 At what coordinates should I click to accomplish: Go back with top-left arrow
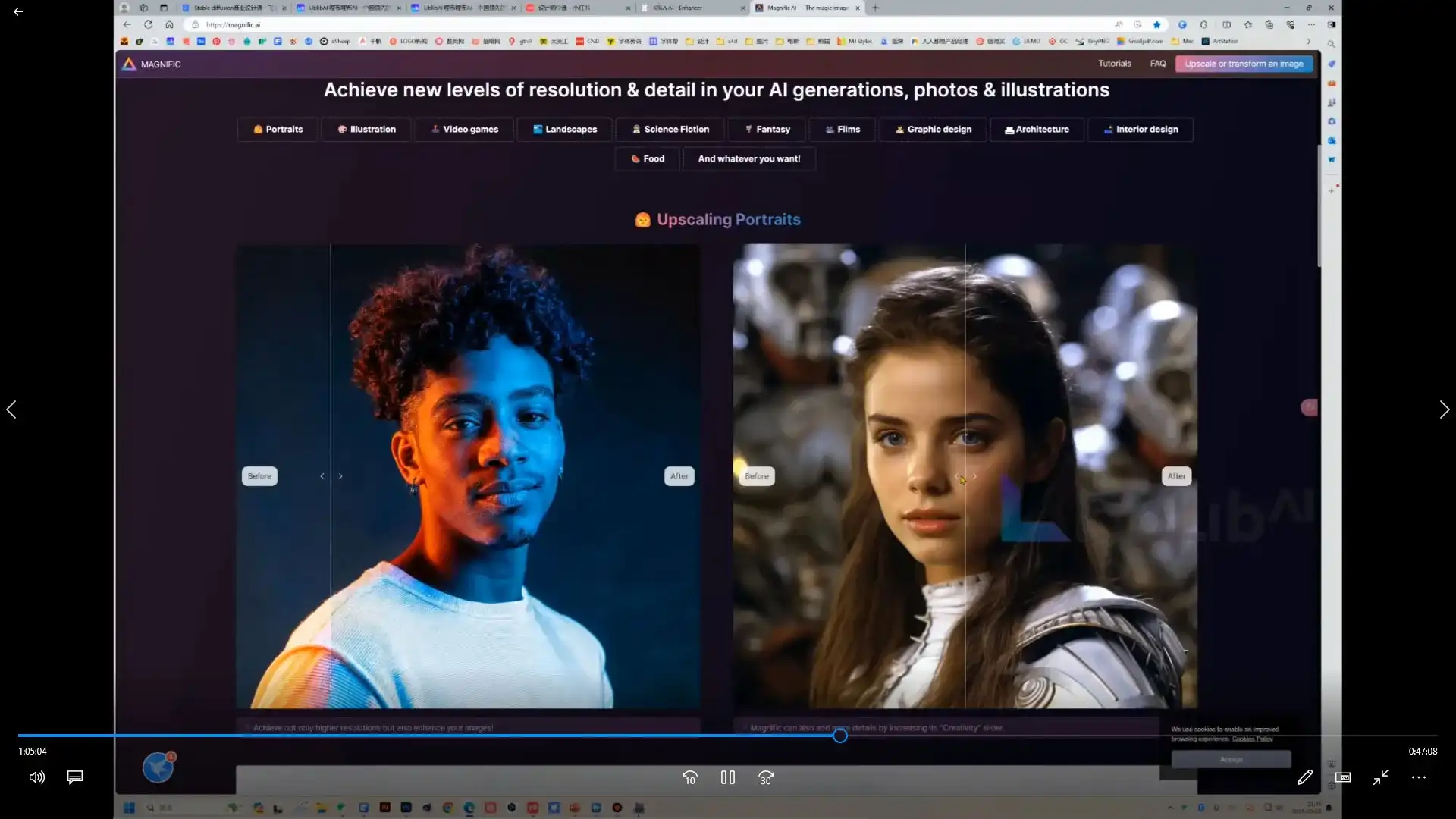click(x=18, y=11)
